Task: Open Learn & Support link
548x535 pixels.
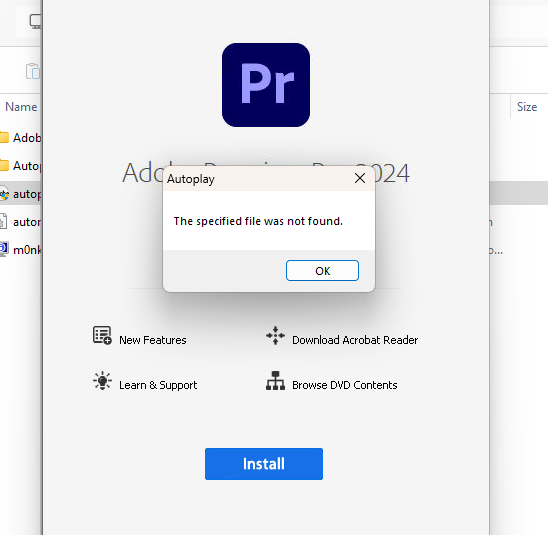Action: point(158,385)
